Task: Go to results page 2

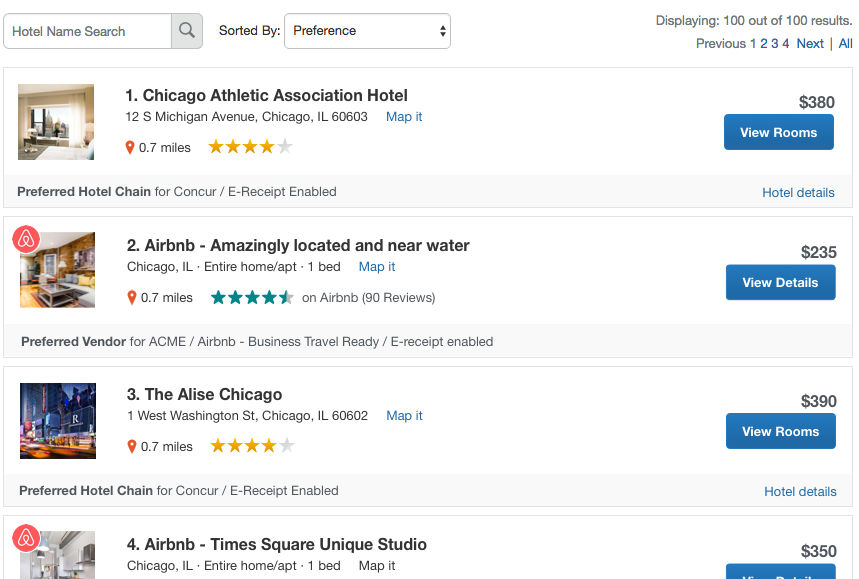Action: pyautogui.click(x=764, y=43)
